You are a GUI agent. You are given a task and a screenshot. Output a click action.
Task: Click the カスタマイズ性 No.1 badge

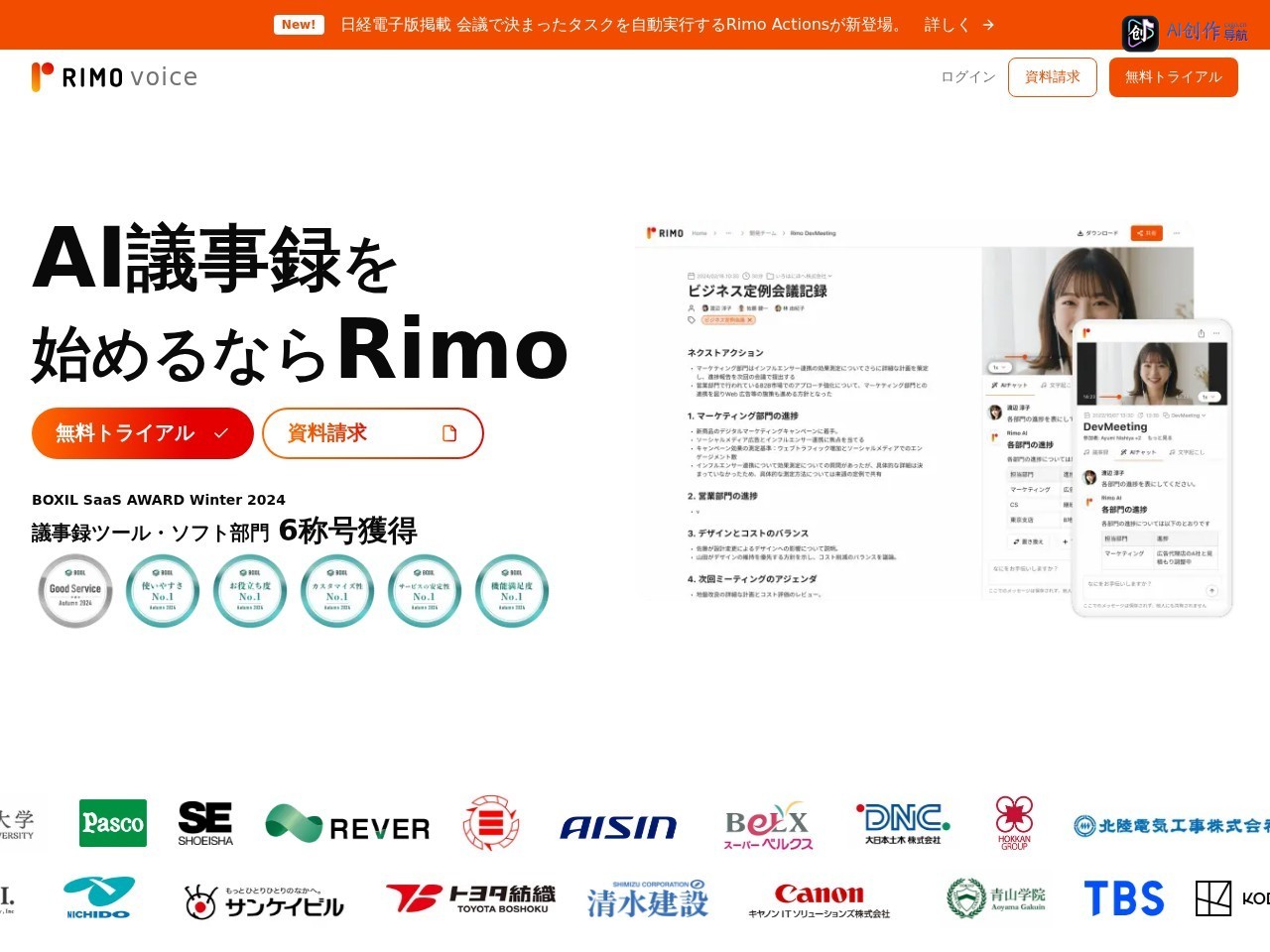tap(337, 591)
